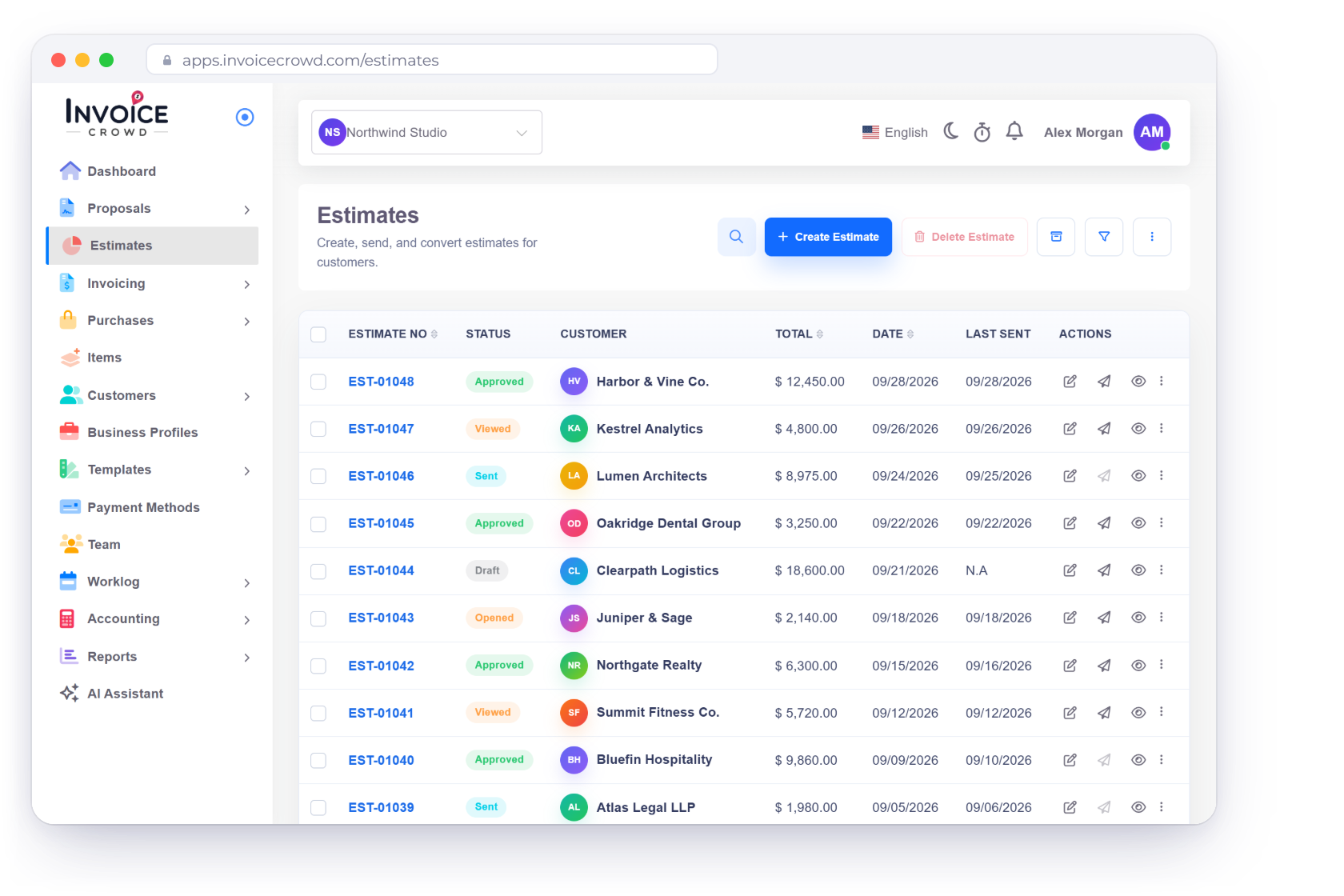
Task: Click Create Estimate button
Action: tap(828, 237)
